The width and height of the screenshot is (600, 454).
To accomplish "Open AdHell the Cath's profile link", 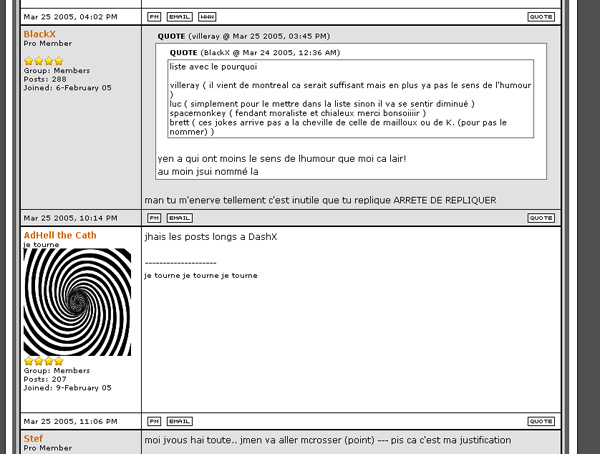I will tap(60, 235).
